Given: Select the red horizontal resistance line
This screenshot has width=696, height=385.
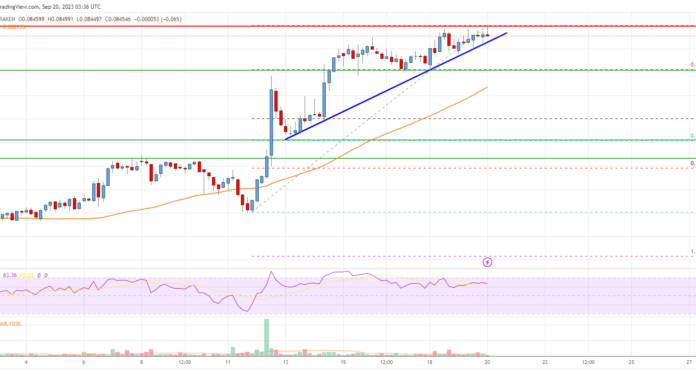Looking at the screenshot, I should (x=348, y=26).
